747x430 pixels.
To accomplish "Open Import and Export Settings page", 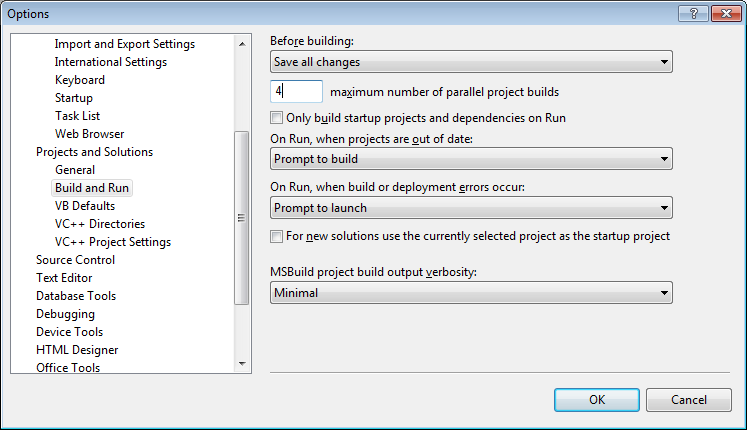I will pos(125,44).
